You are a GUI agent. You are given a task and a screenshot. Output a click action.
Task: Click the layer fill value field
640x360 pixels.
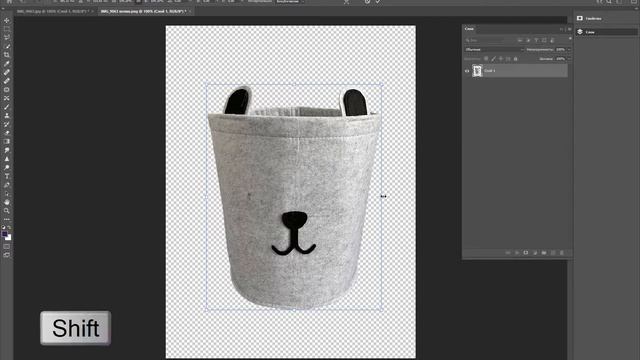tap(561, 59)
